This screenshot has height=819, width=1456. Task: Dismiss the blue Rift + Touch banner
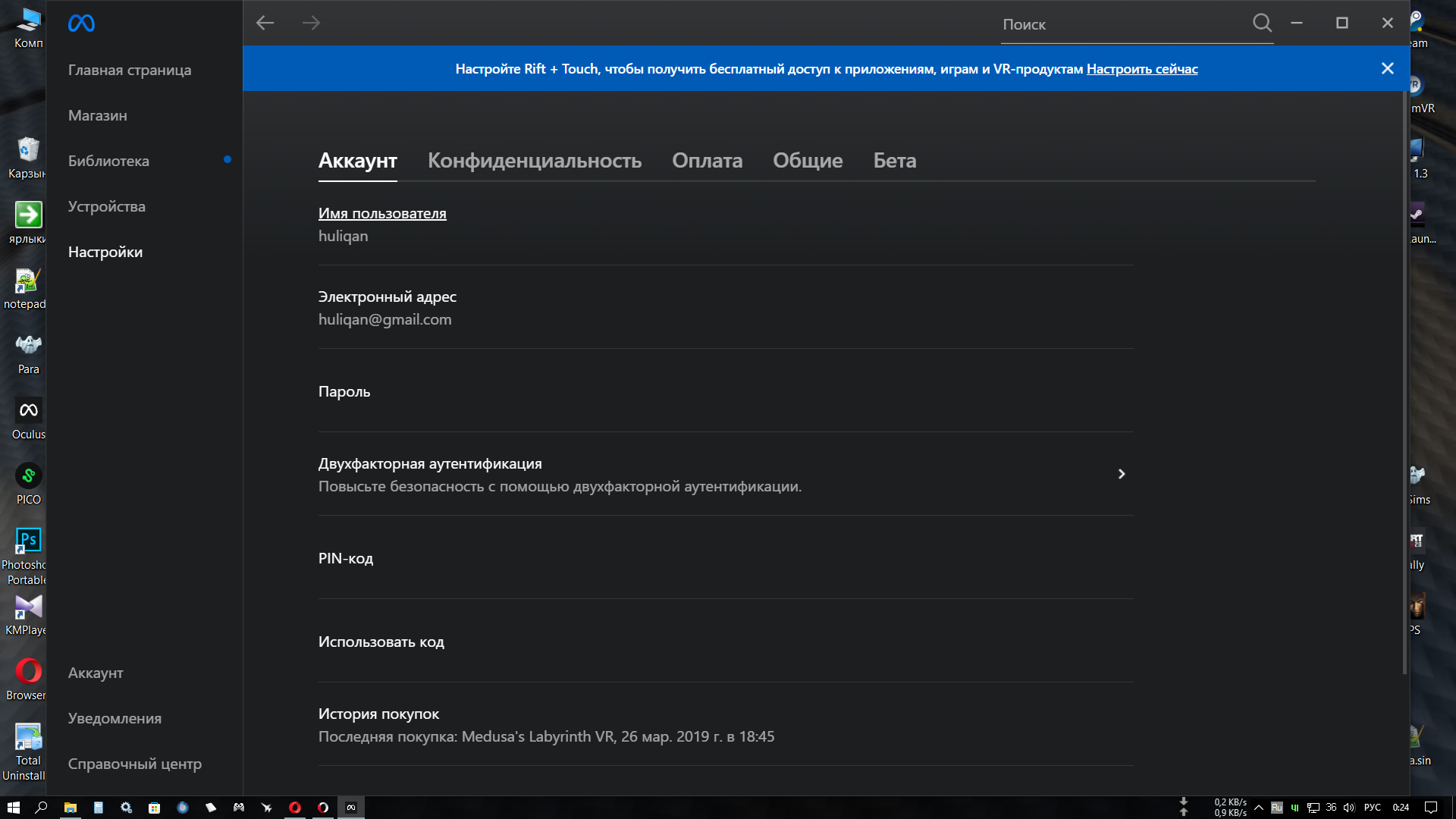coord(1387,68)
